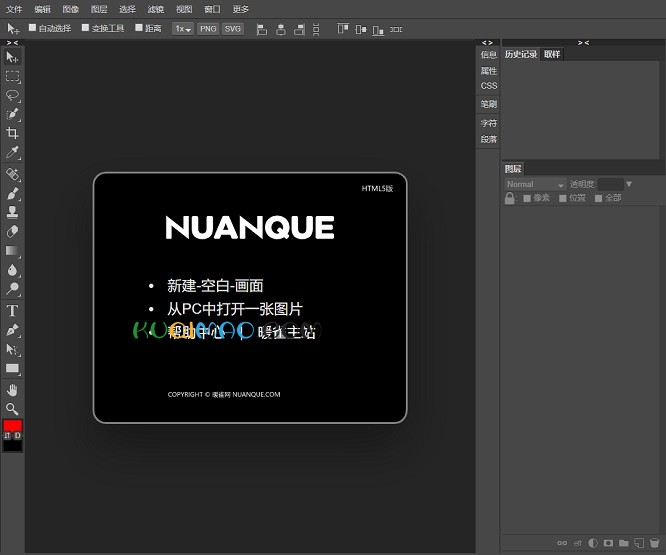This screenshot has width=666, height=555.
Task: Select the Type (T) tool
Action: tap(12, 310)
